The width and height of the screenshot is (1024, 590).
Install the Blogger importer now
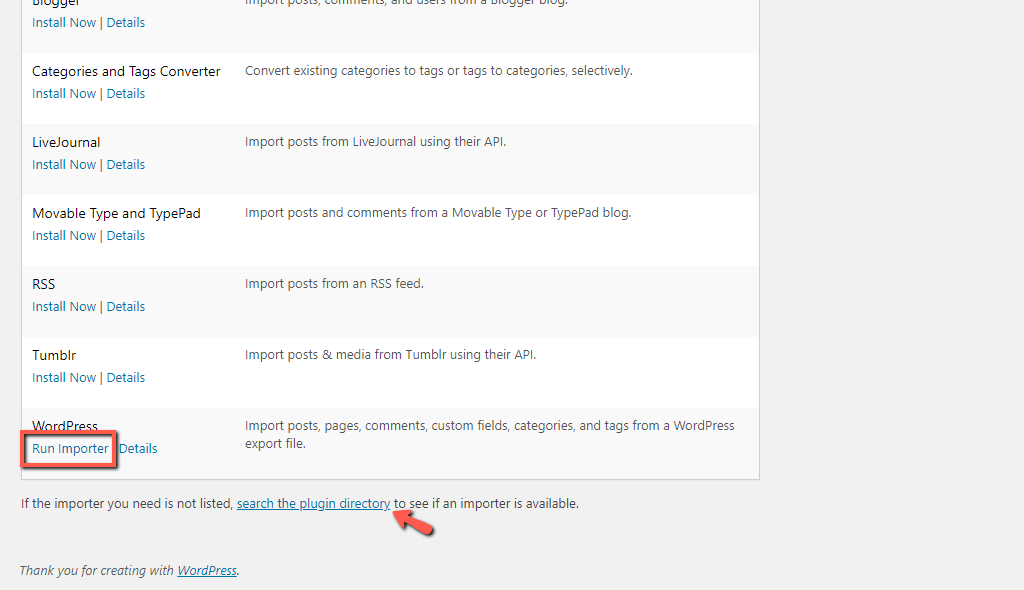click(64, 22)
